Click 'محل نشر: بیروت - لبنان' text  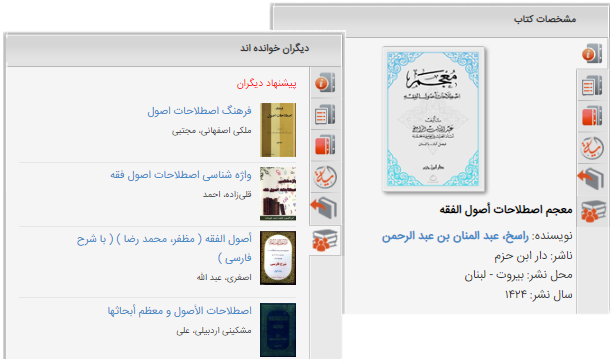(518, 275)
